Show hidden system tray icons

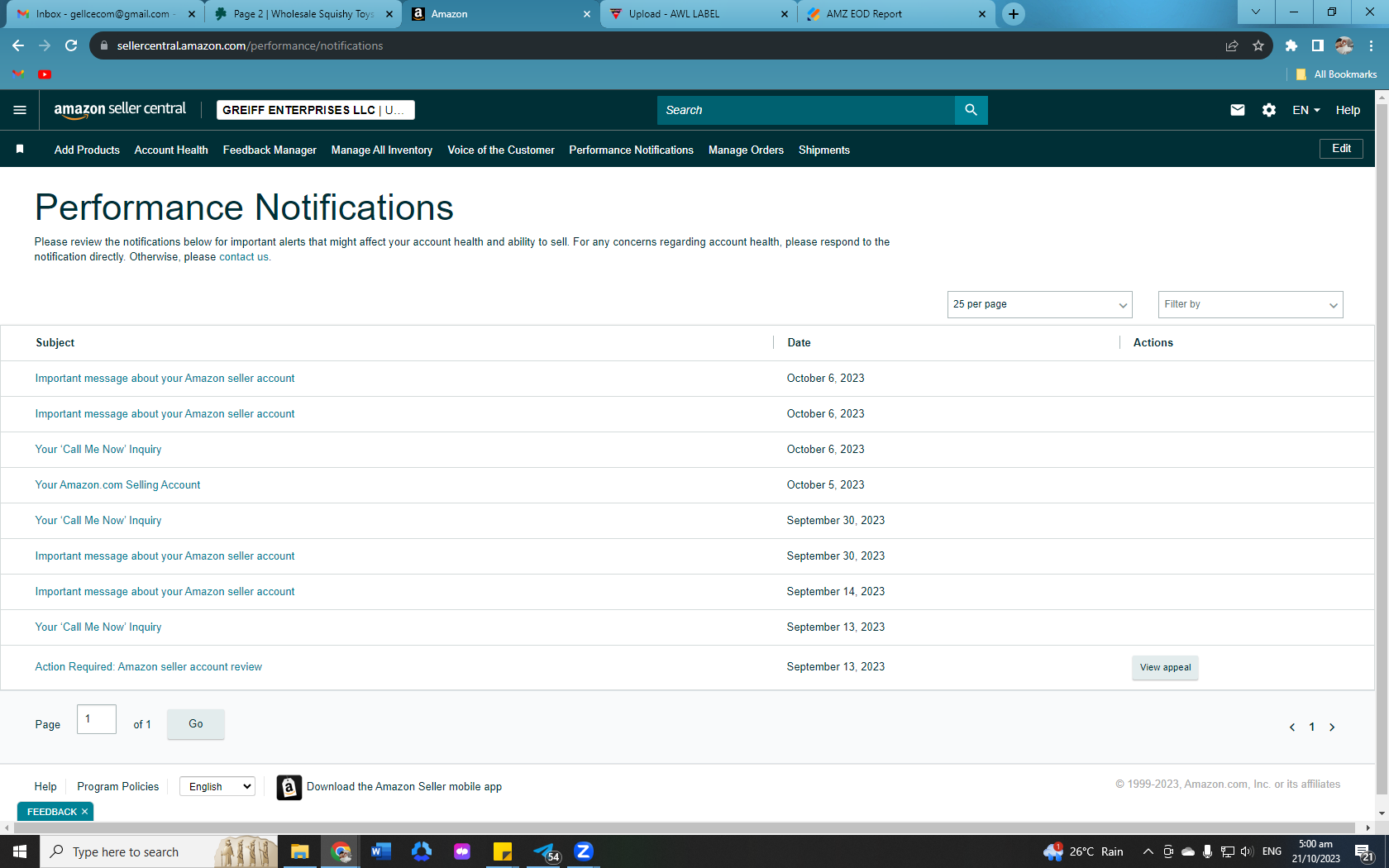click(1148, 851)
